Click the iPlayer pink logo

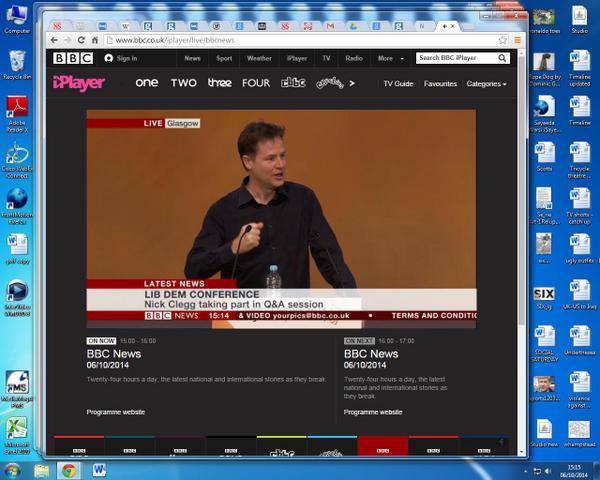pyautogui.click(x=79, y=83)
